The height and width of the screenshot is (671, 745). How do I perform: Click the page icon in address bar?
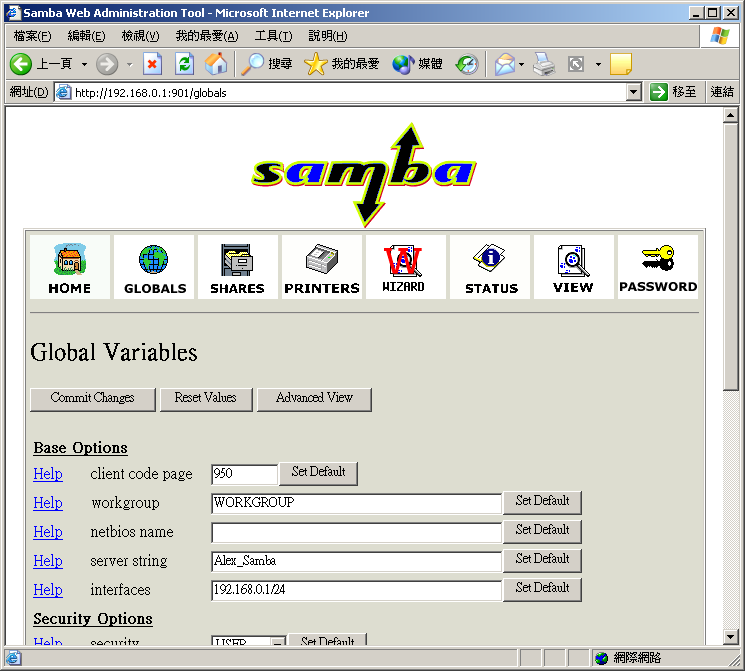pyautogui.click(x=64, y=92)
